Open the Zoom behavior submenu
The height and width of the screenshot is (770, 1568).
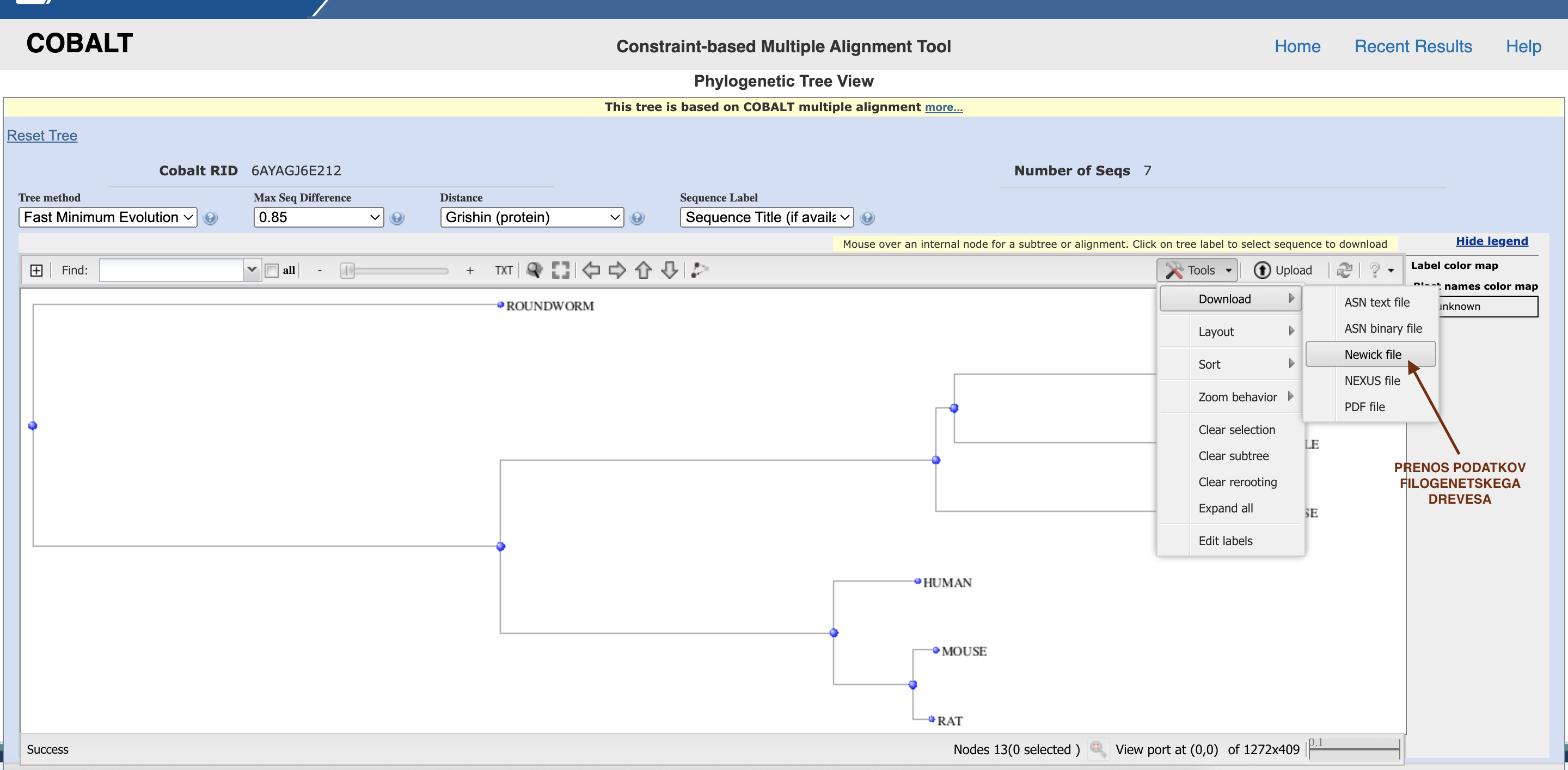pos(1230,397)
